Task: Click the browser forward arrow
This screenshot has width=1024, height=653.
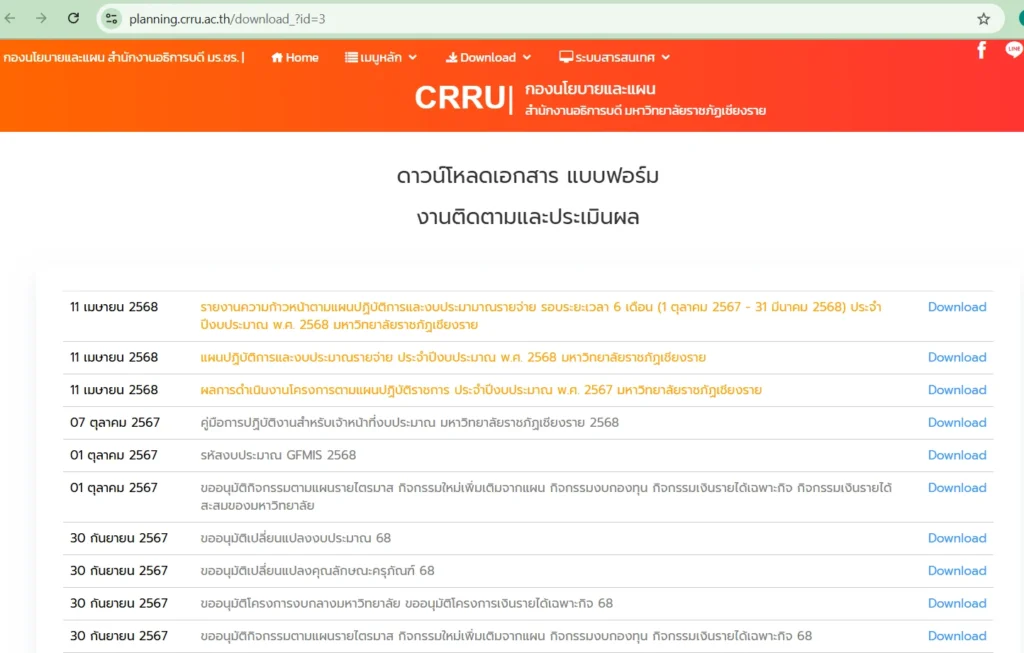Action: (41, 18)
